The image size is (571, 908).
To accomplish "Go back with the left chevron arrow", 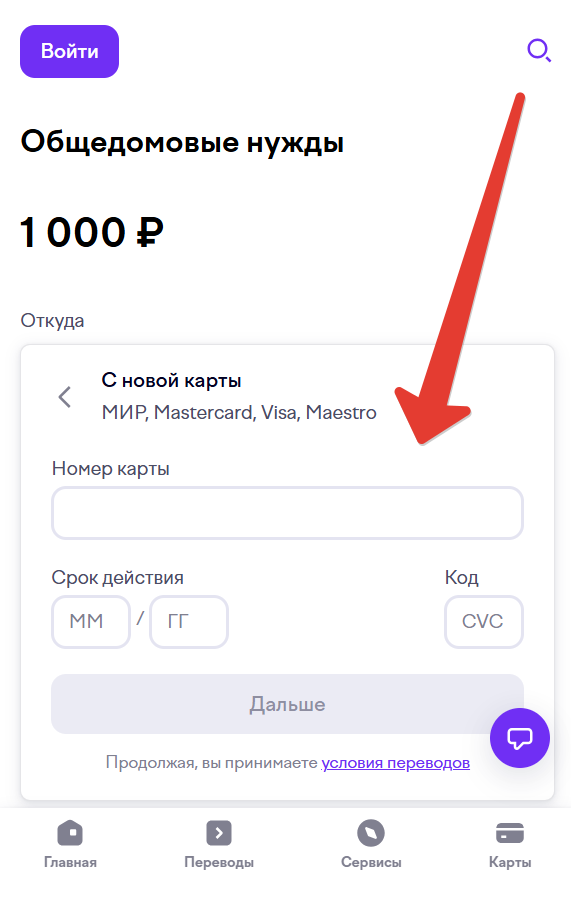I will [65, 397].
